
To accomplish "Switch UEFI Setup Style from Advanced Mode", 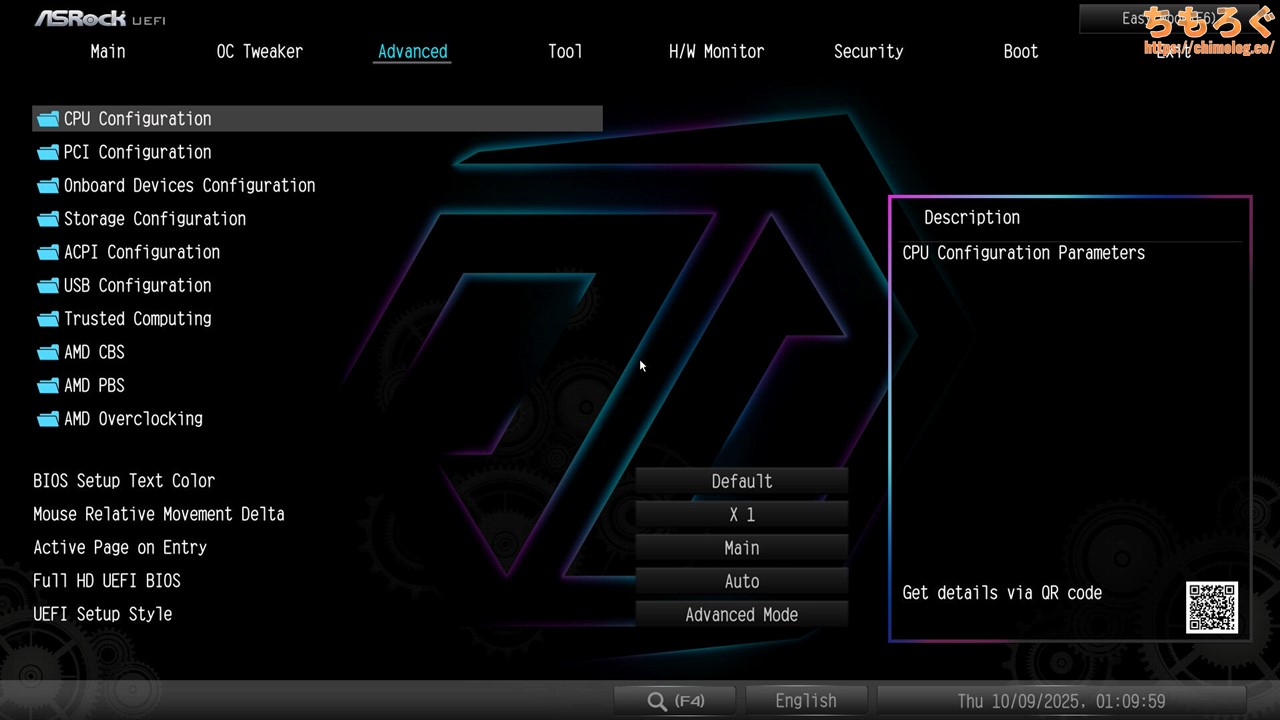I will point(741,615).
